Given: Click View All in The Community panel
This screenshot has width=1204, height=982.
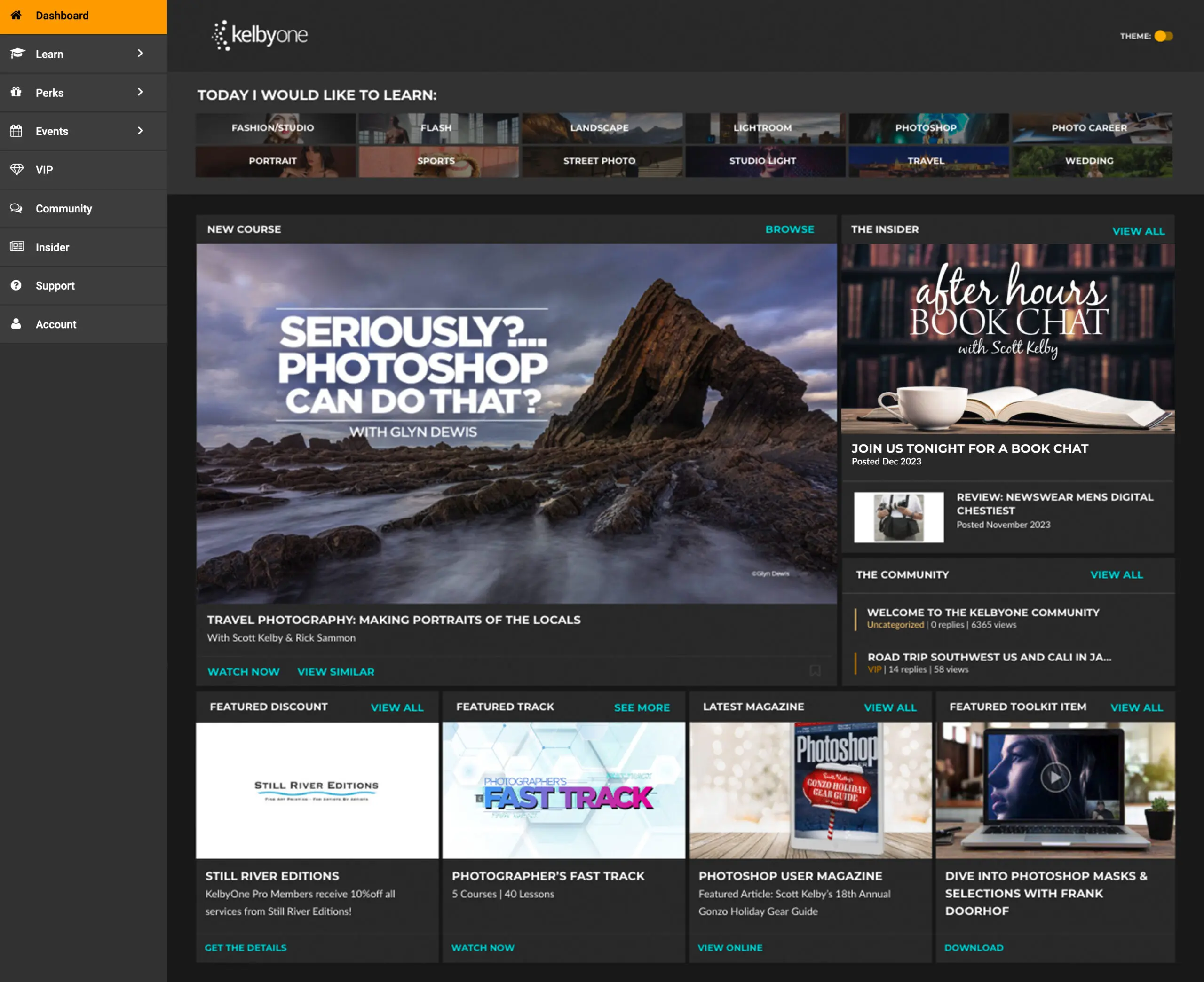Looking at the screenshot, I should point(1117,575).
